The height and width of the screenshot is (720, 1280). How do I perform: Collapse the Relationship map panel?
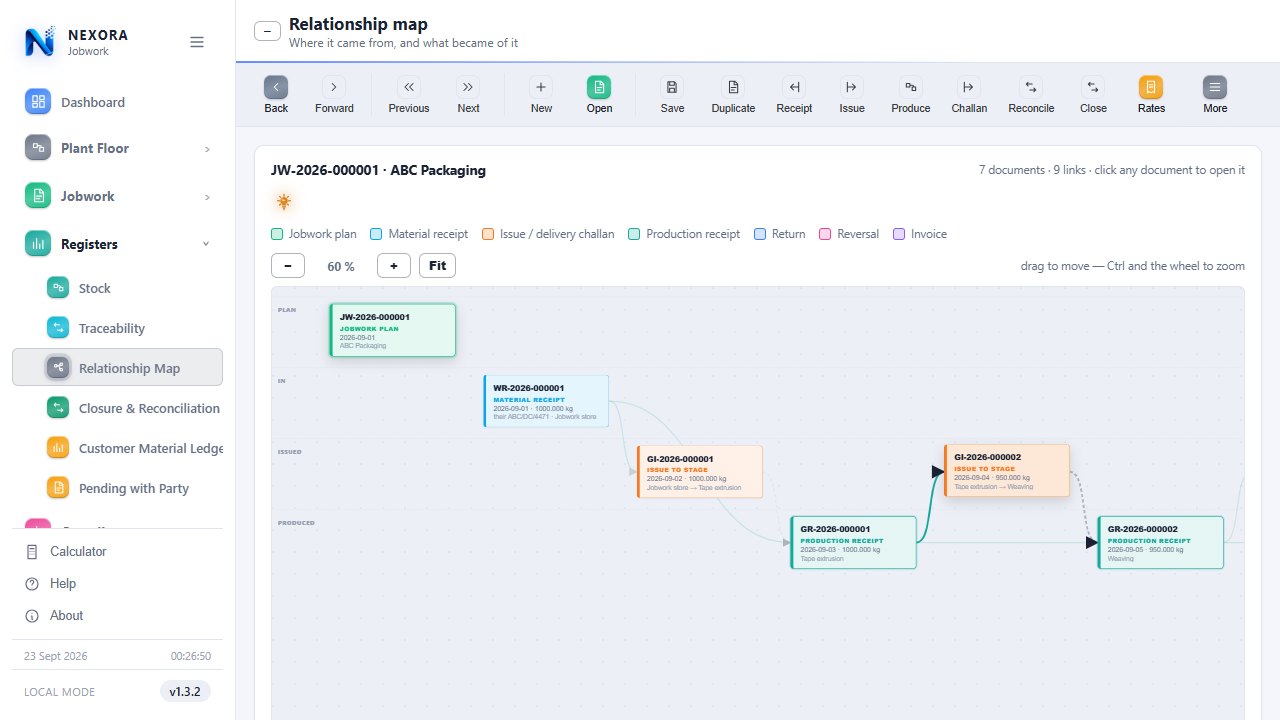pos(267,31)
